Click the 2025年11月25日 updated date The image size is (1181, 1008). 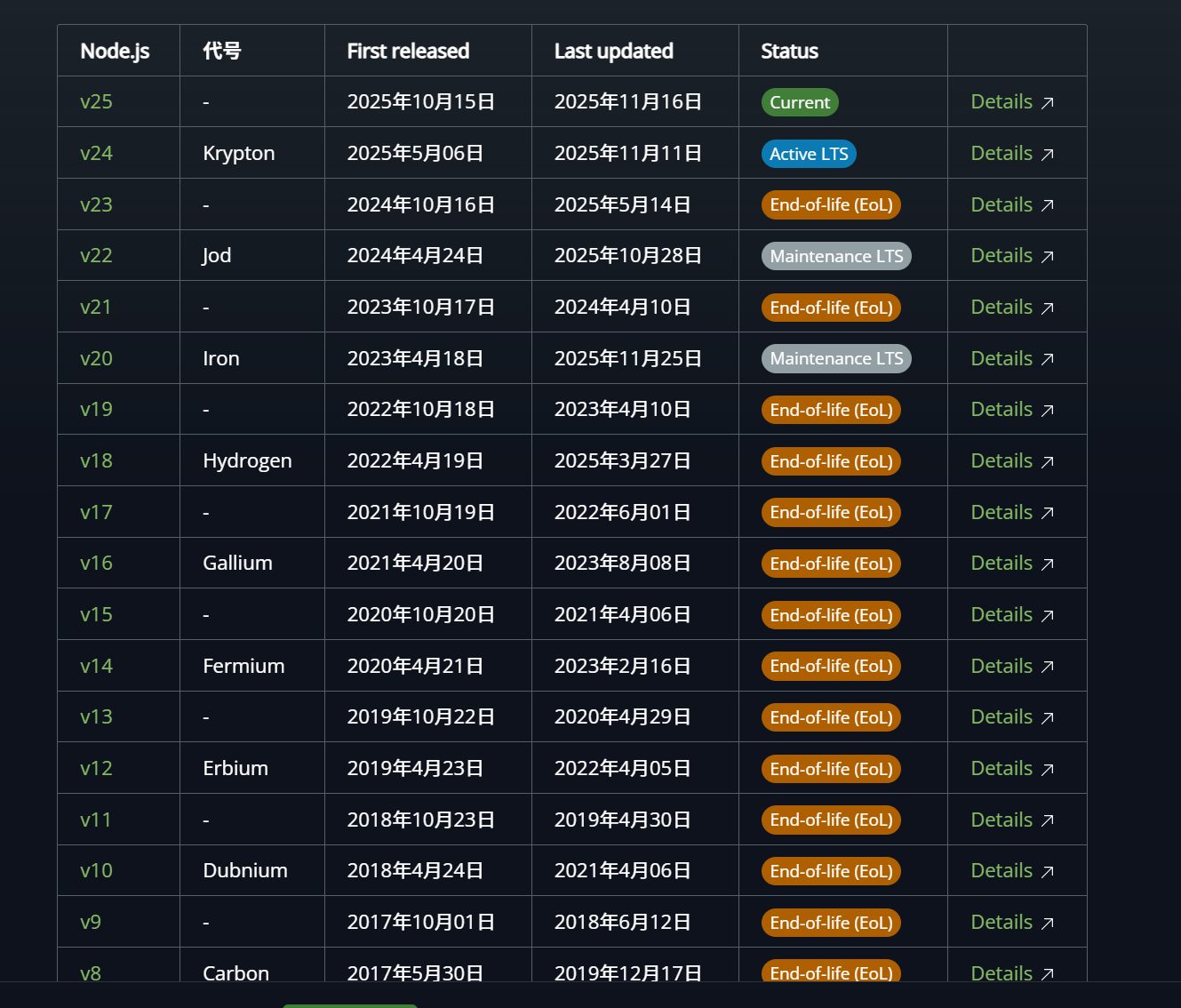coord(627,358)
